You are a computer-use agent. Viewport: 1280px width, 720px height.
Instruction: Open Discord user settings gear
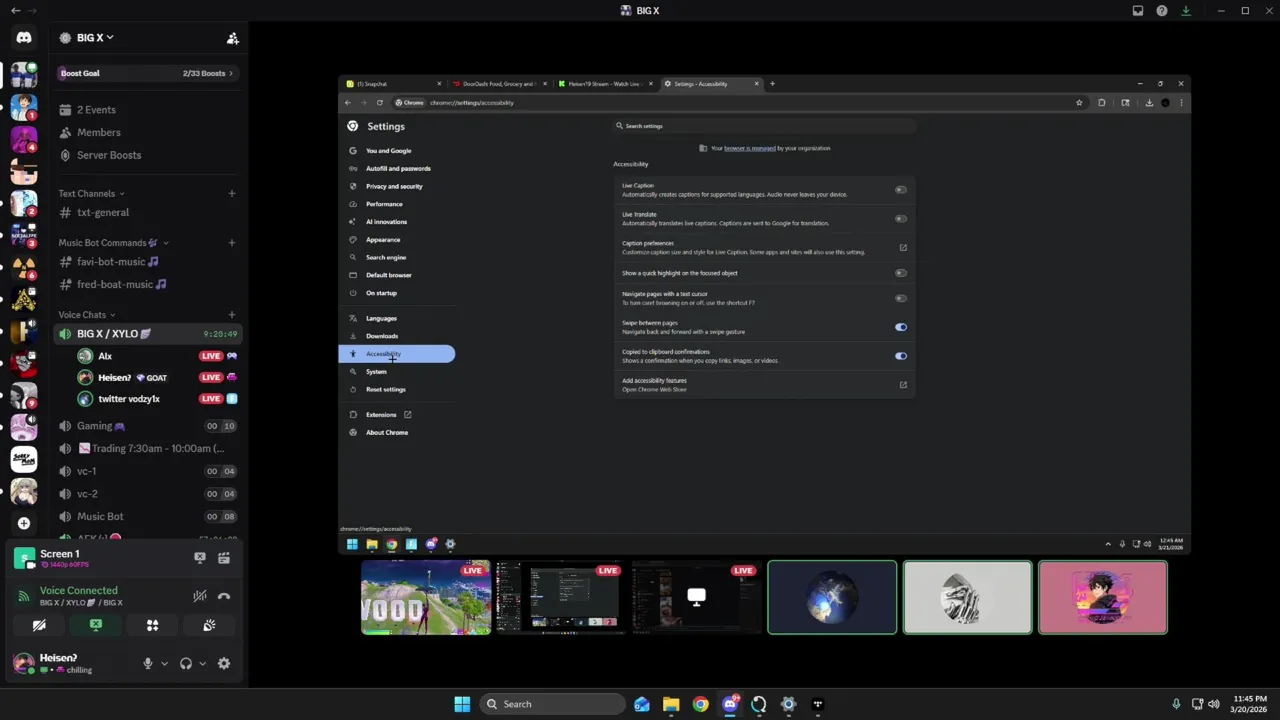224,663
